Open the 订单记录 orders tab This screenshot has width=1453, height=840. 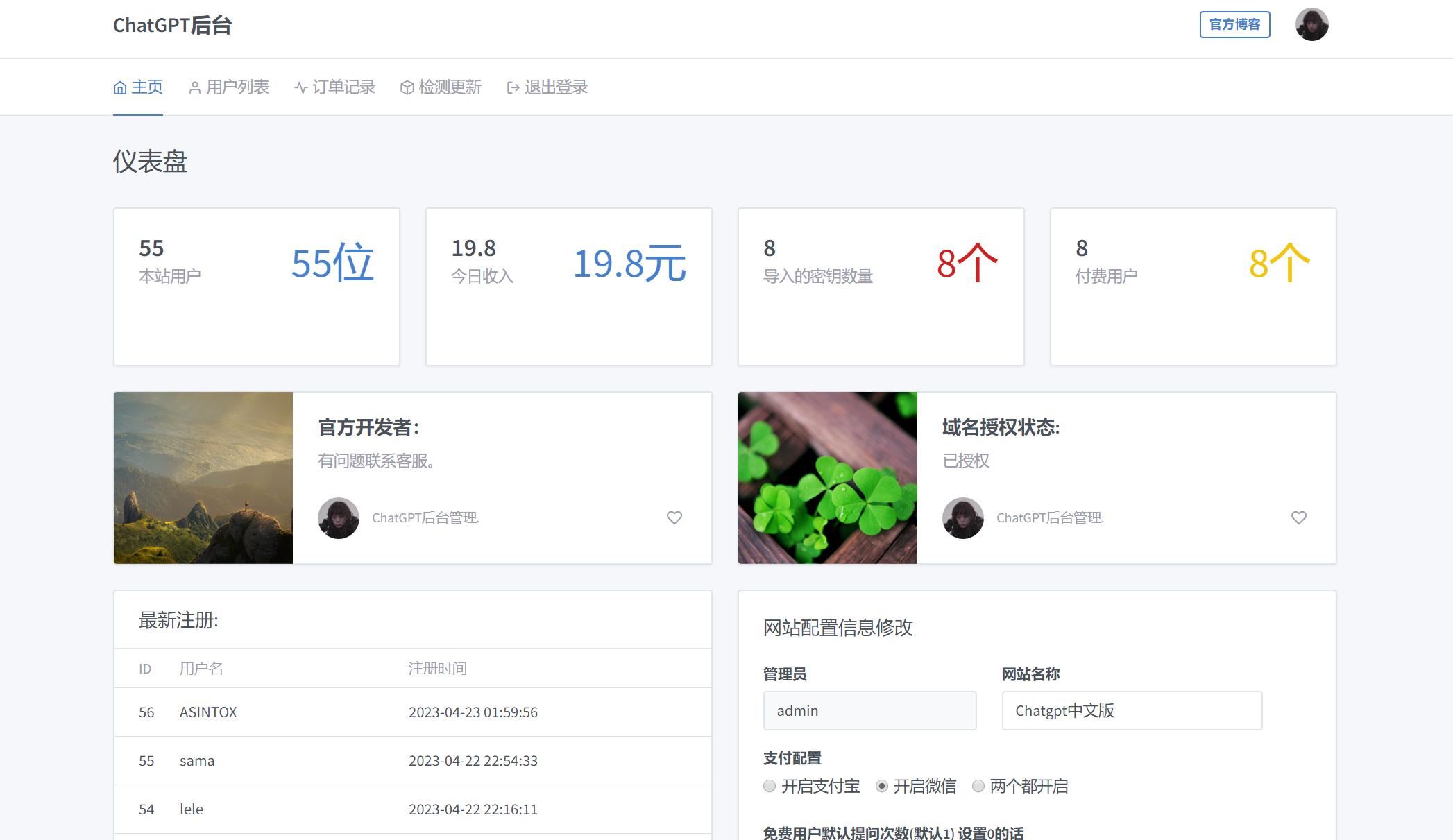click(x=334, y=87)
